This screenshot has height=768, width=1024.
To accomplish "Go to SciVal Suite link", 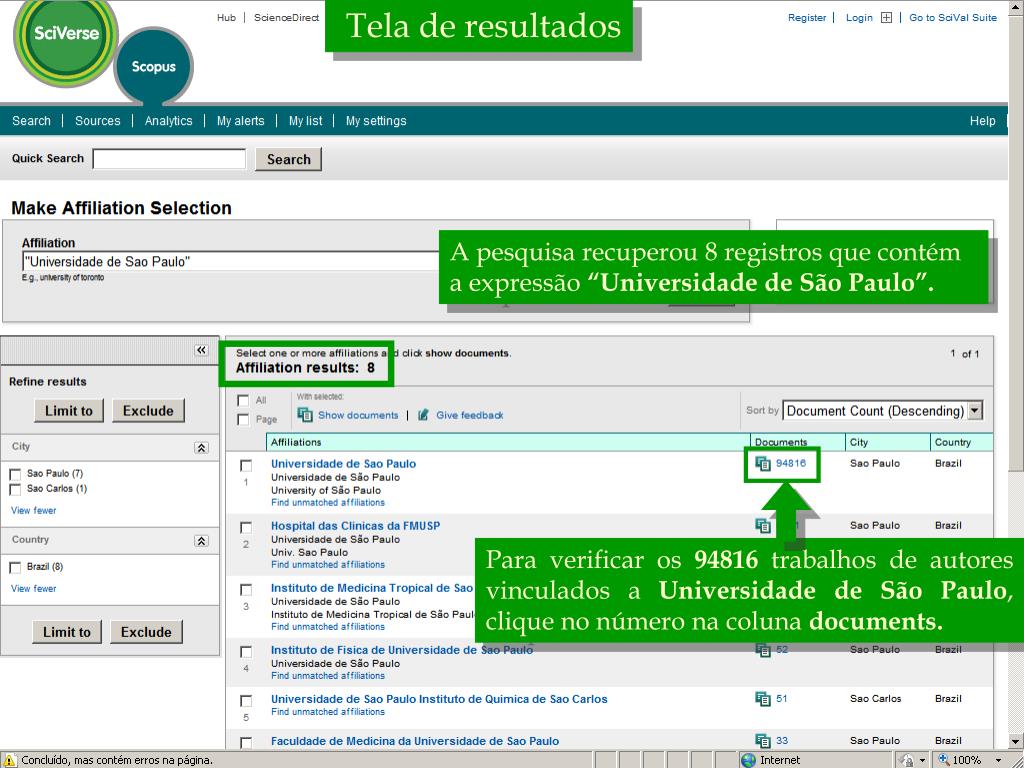I will (x=953, y=18).
